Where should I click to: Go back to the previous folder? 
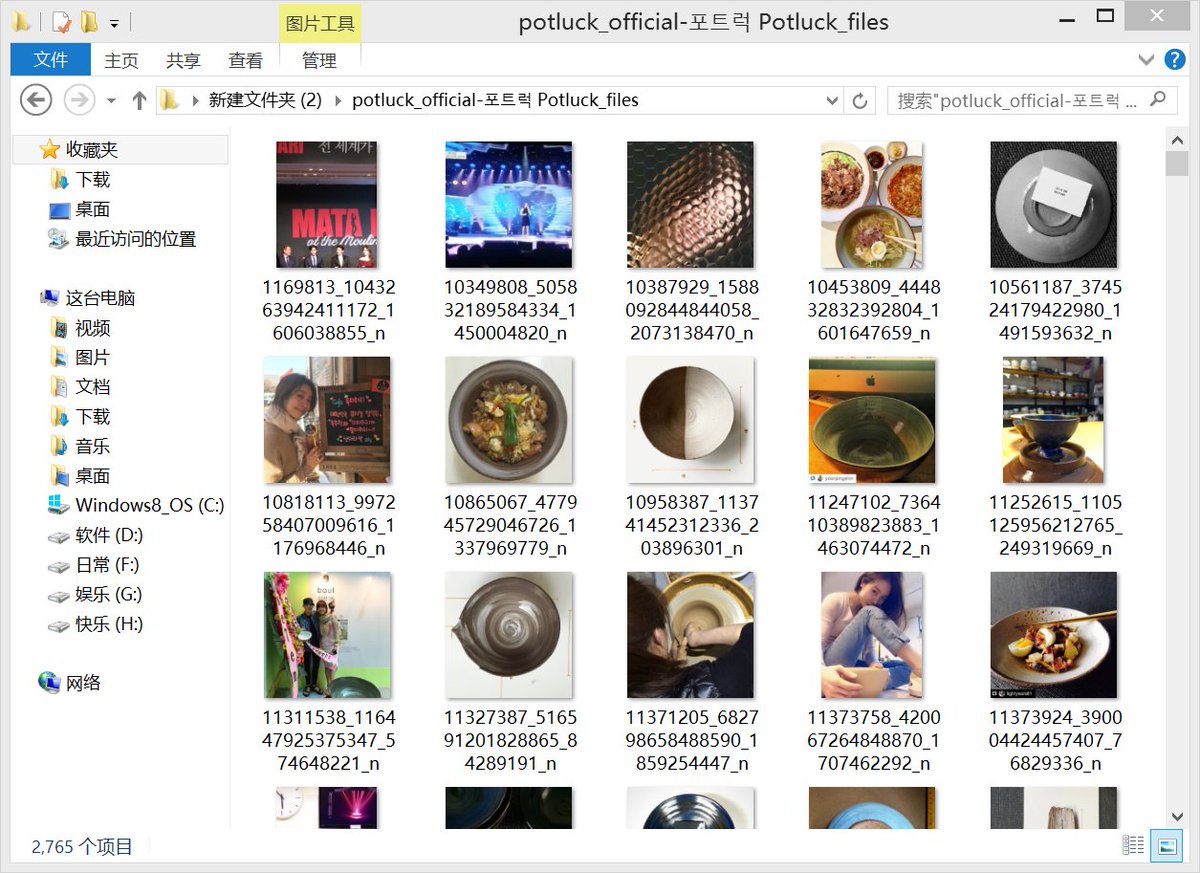coord(36,100)
